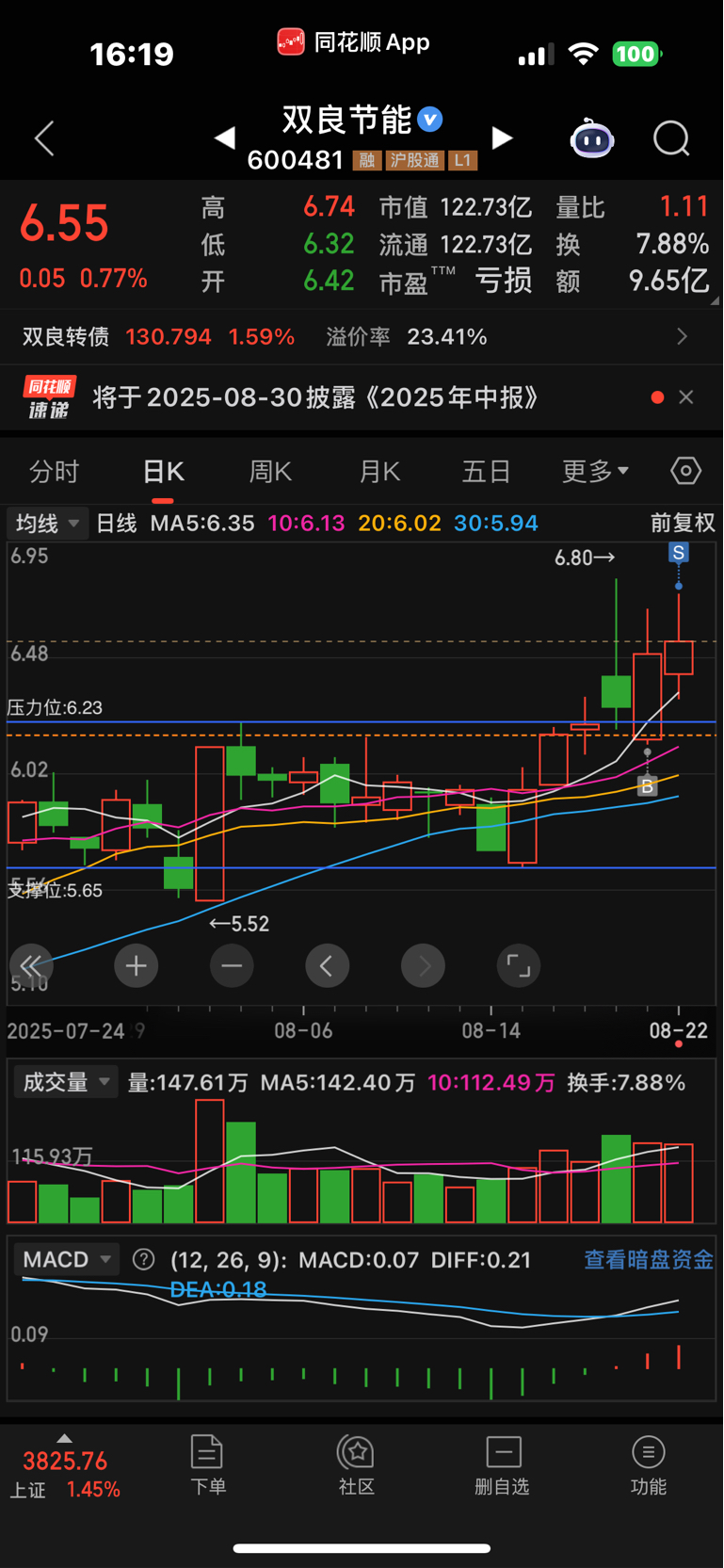Viewport: 724px width, 1568px height.
Task: Move chart right with right chevron button
Action: click(424, 965)
